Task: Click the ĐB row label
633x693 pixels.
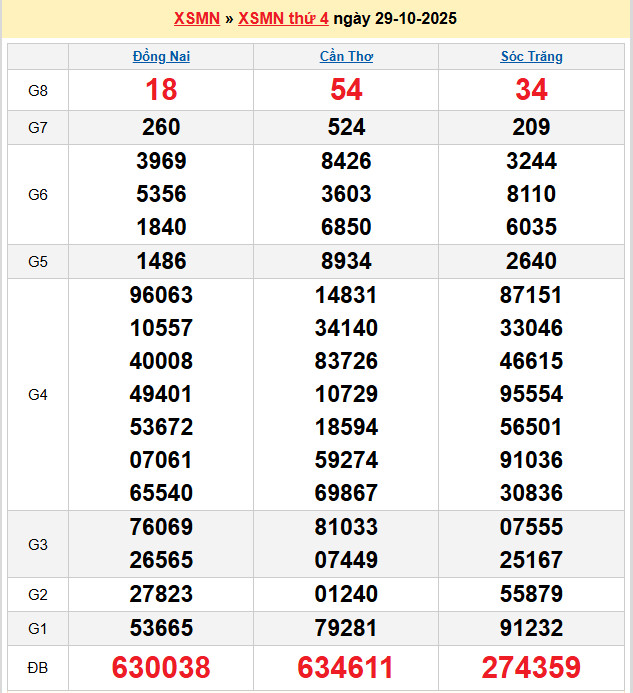Action: coord(37,668)
